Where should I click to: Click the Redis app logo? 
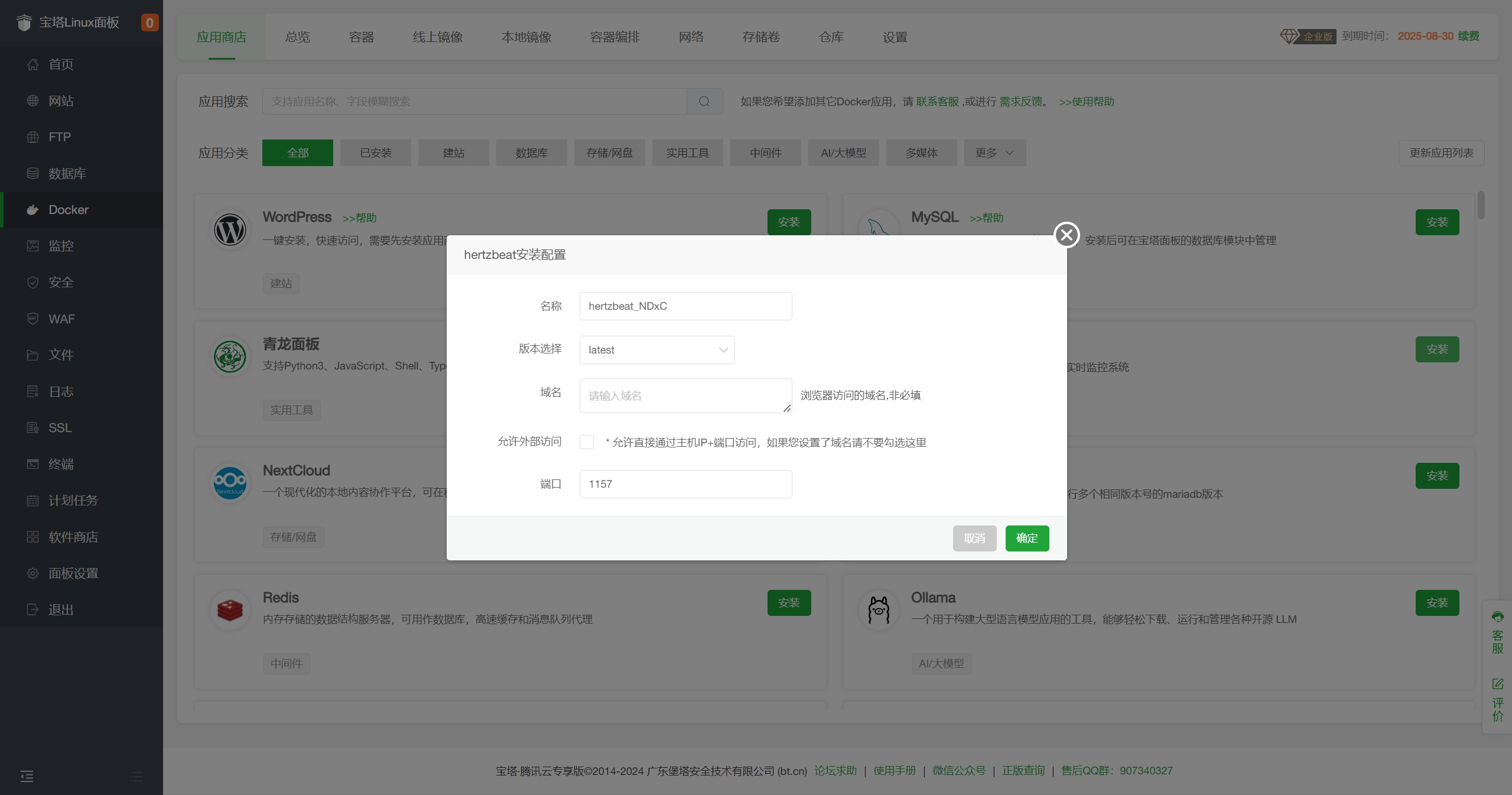[x=230, y=611]
